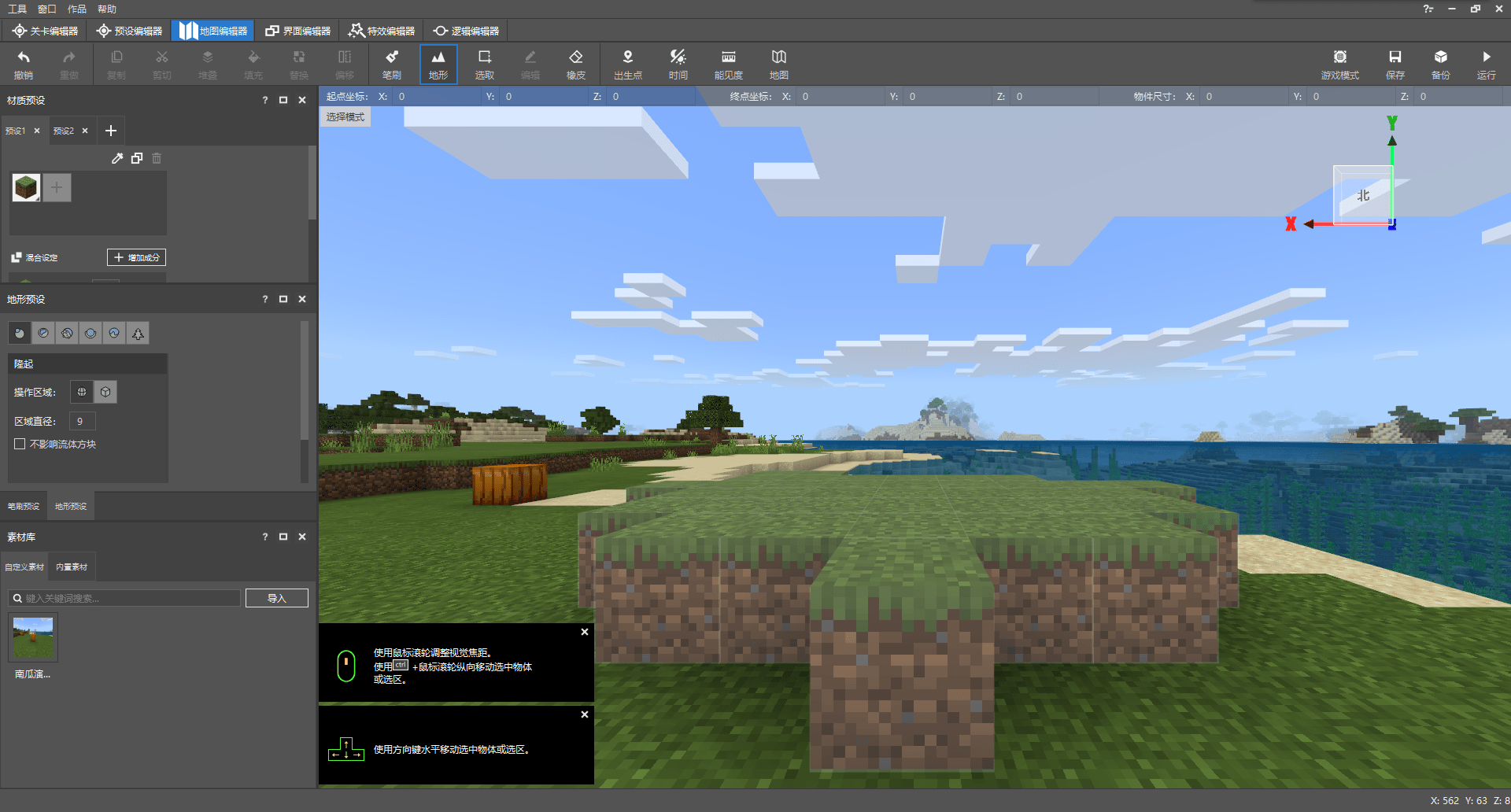Select the 橡皮 eraser tool
The width and height of the screenshot is (1511, 812).
tap(576, 64)
